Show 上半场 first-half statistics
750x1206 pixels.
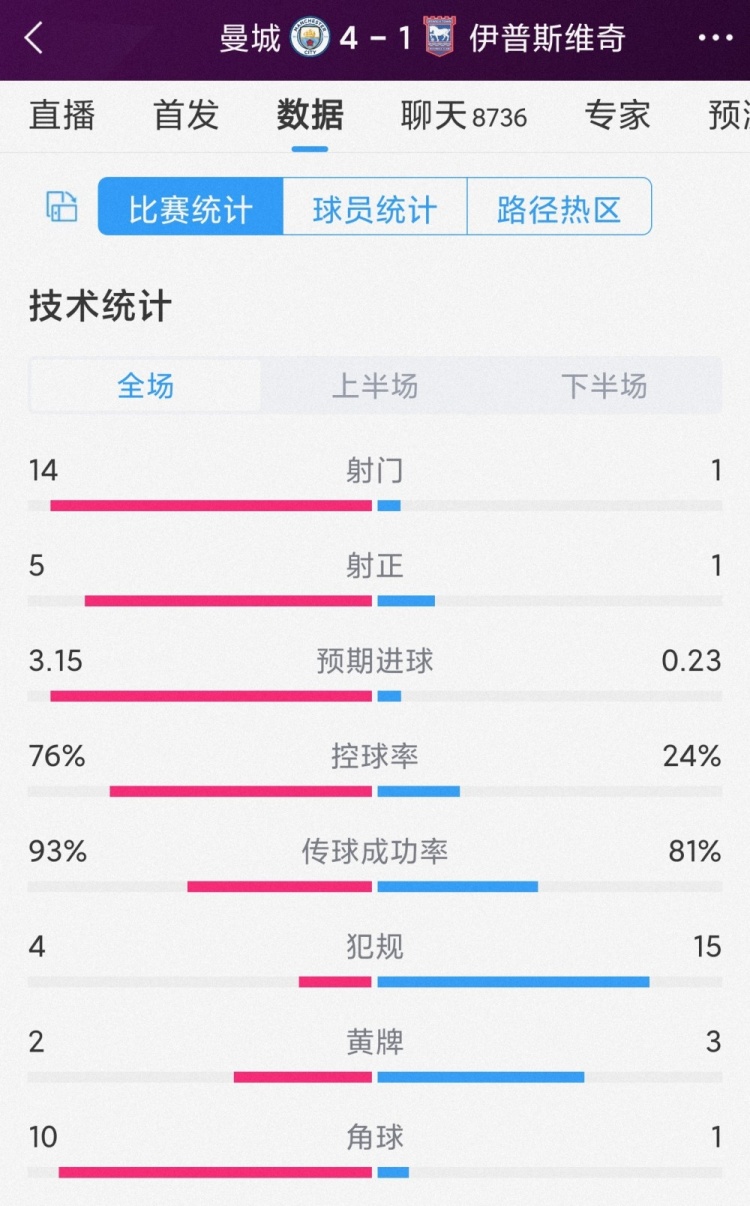375,386
